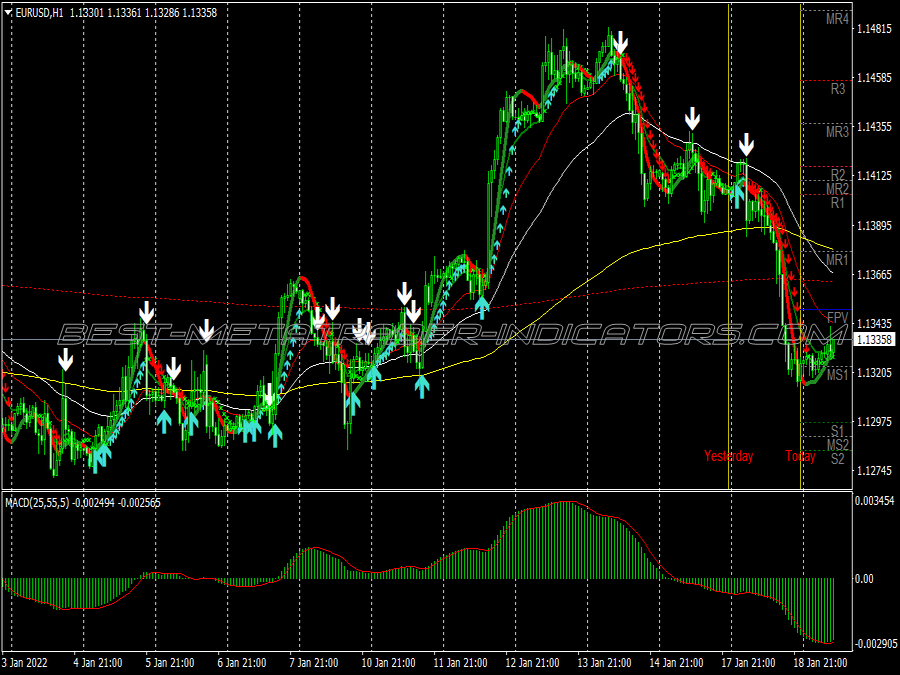This screenshot has height=675, width=900.
Task: Click the 3 Jan 2022 date label
Action: [25, 663]
